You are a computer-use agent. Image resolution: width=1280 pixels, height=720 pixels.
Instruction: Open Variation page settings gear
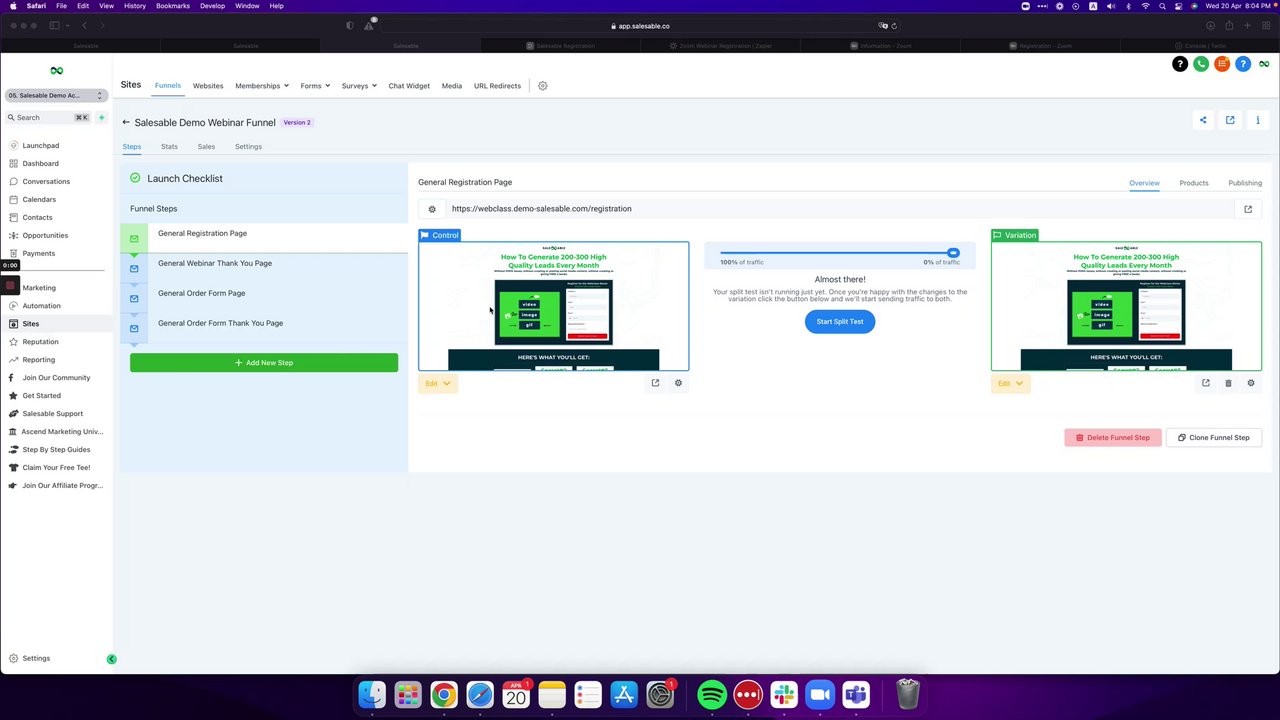click(1251, 383)
